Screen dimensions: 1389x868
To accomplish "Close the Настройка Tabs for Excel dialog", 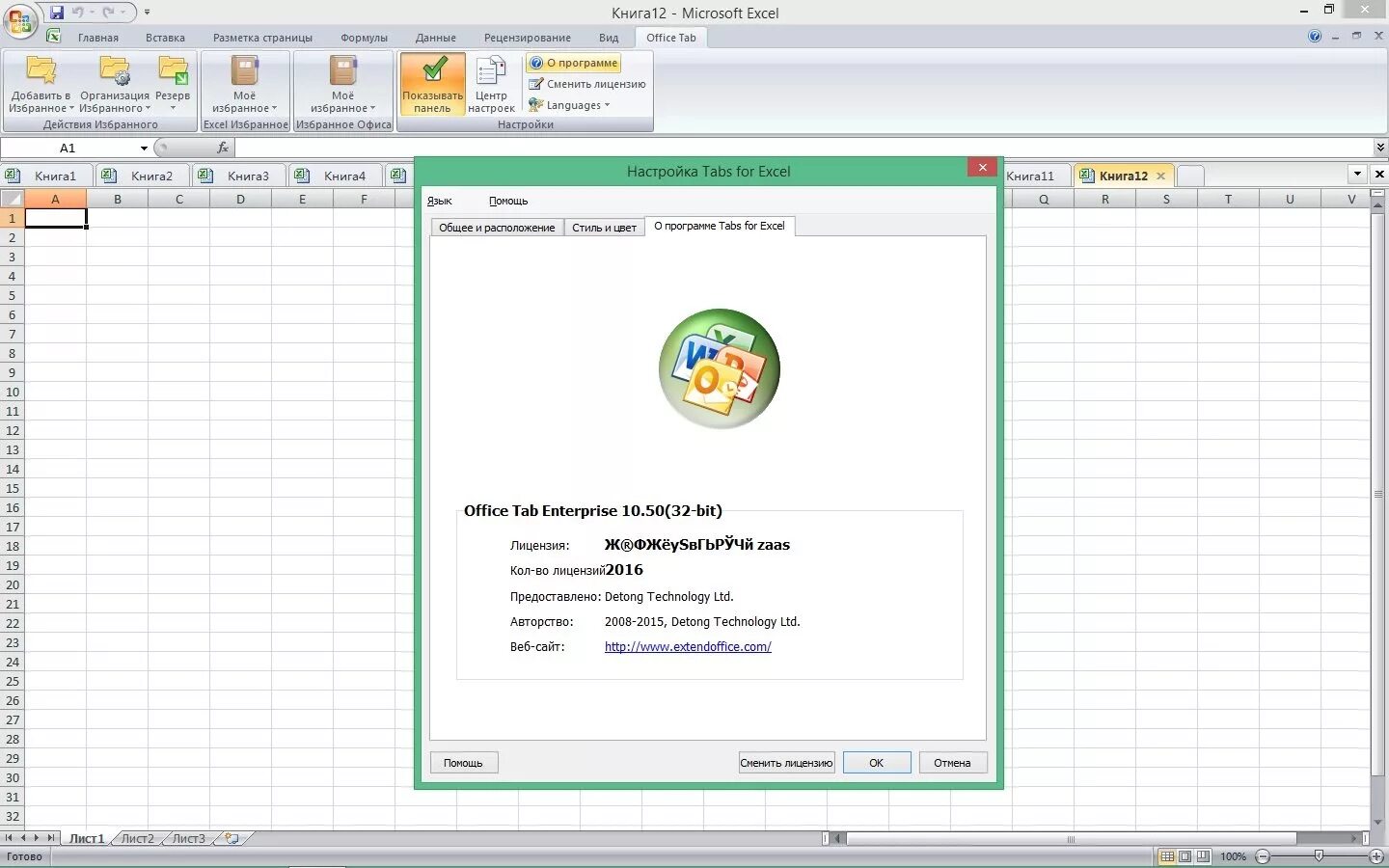I will click(982, 168).
